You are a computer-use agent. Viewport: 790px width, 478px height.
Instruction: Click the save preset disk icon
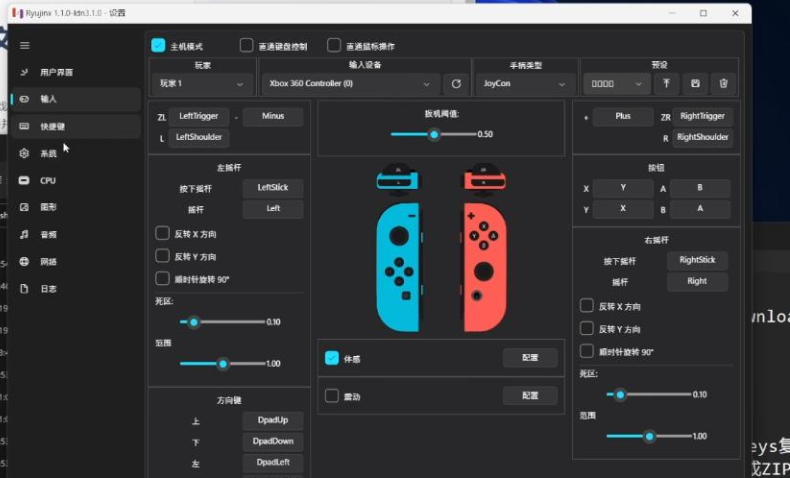pos(695,84)
